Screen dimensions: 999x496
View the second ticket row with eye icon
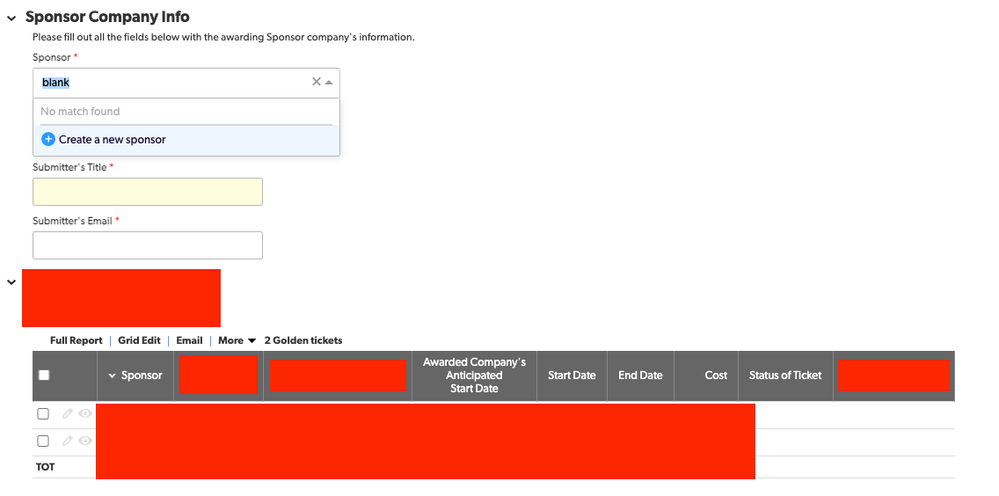coord(85,441)
